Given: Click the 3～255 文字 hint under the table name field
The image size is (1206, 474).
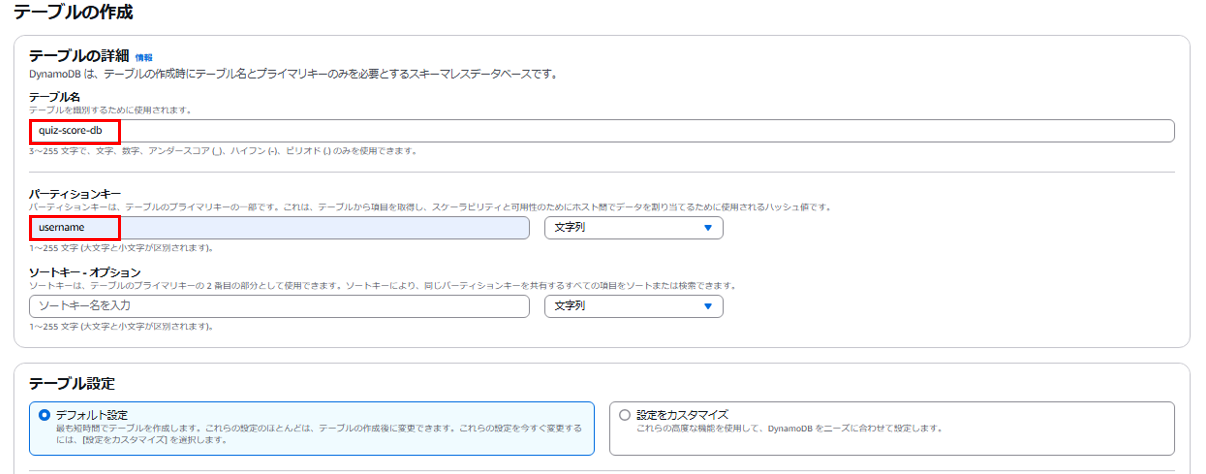Looking at the screenshot, I should [223, 151].
